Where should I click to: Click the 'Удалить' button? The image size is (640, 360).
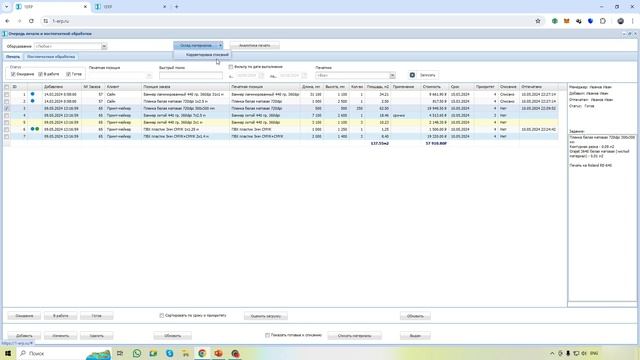[x=97, y=336]
